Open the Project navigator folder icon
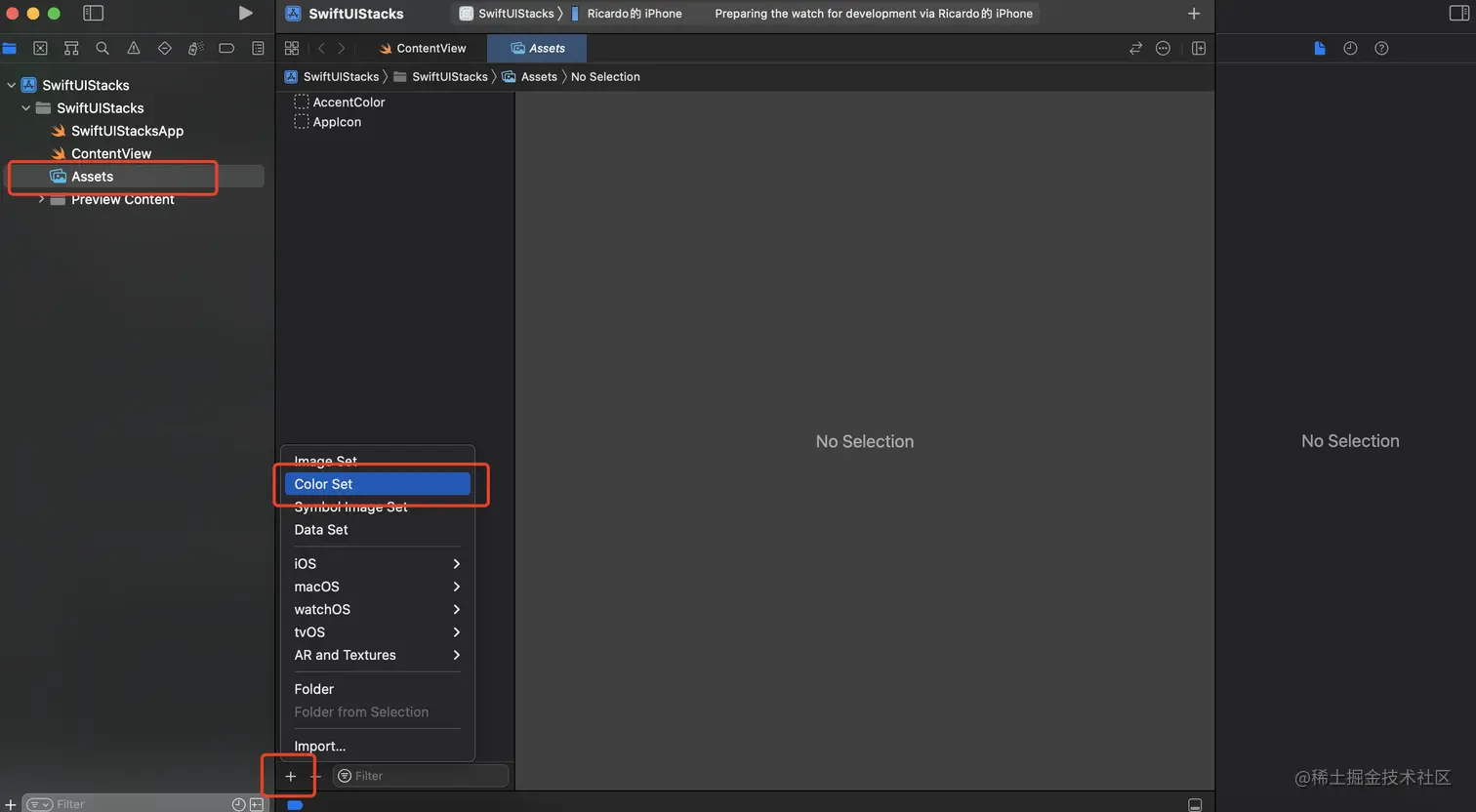The image size is (1476, 812). (10, 48)
